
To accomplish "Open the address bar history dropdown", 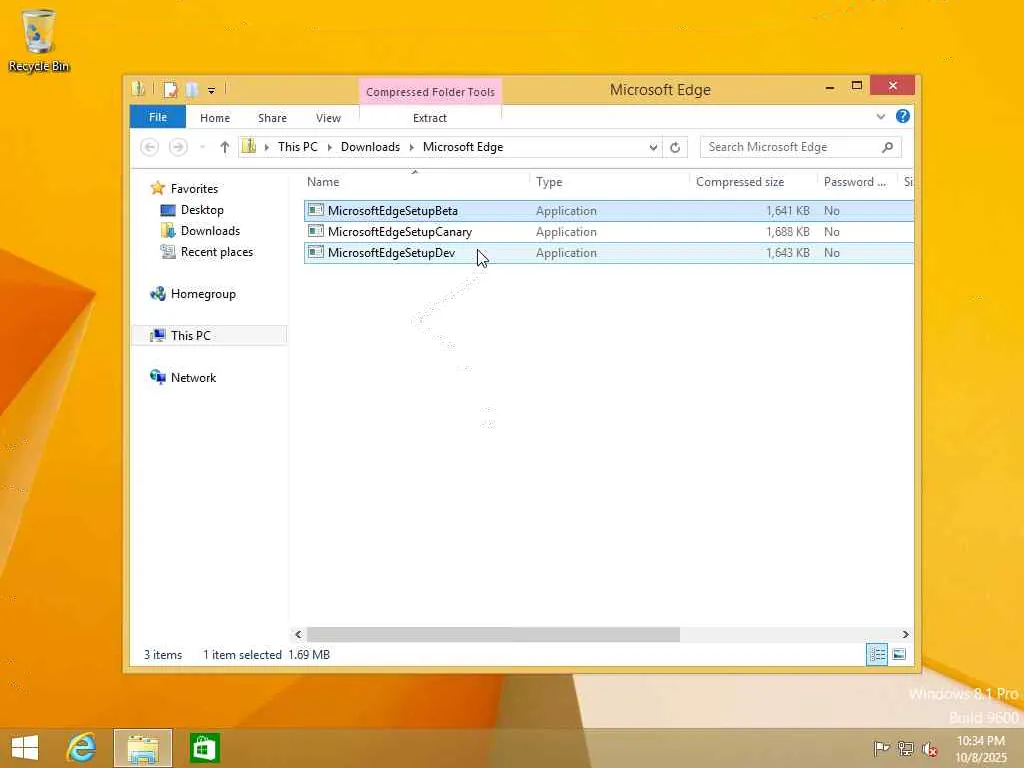I will pyautogui.click(x=653, y=147).
